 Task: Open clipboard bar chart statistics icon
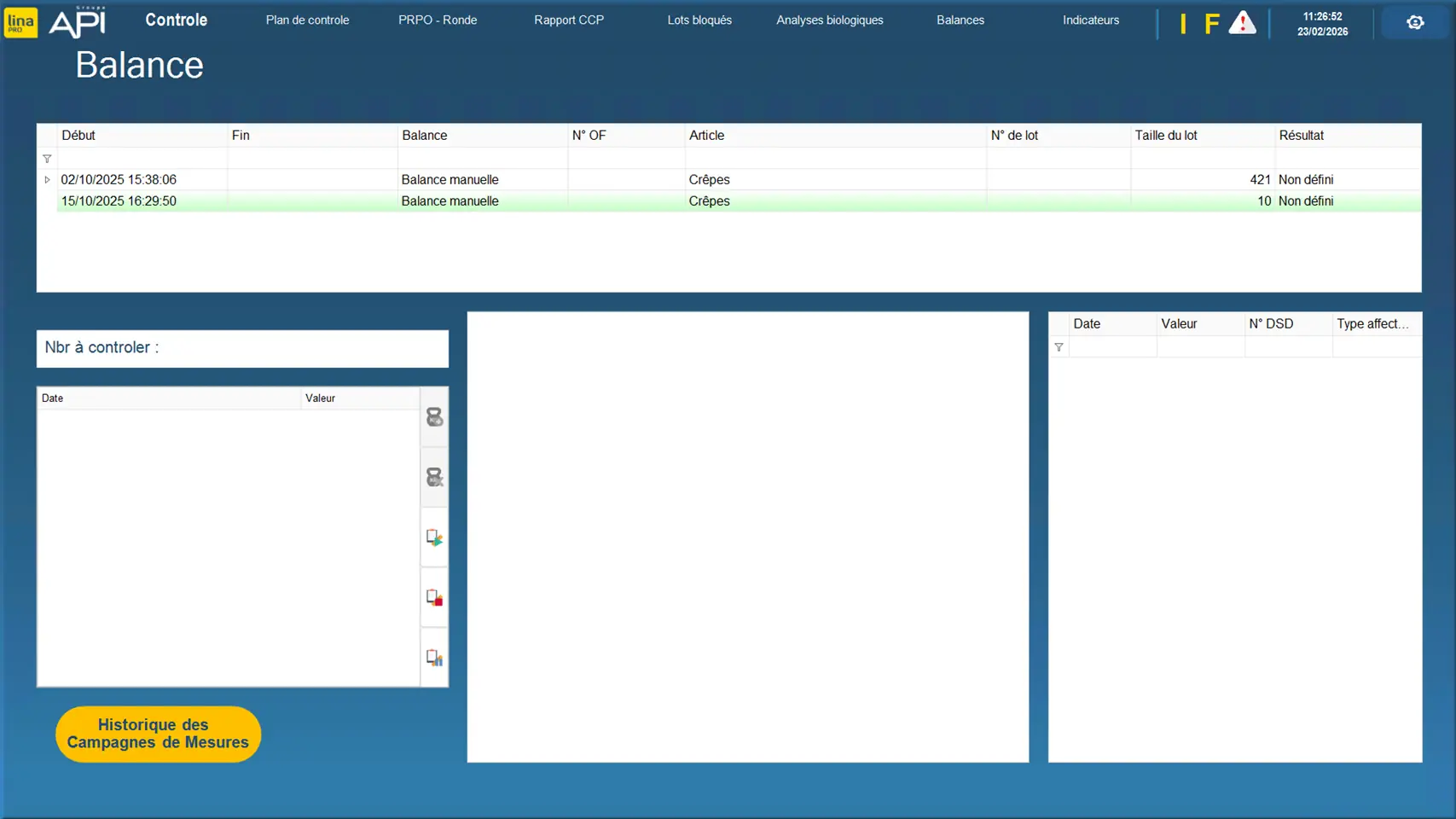point(434,658)
